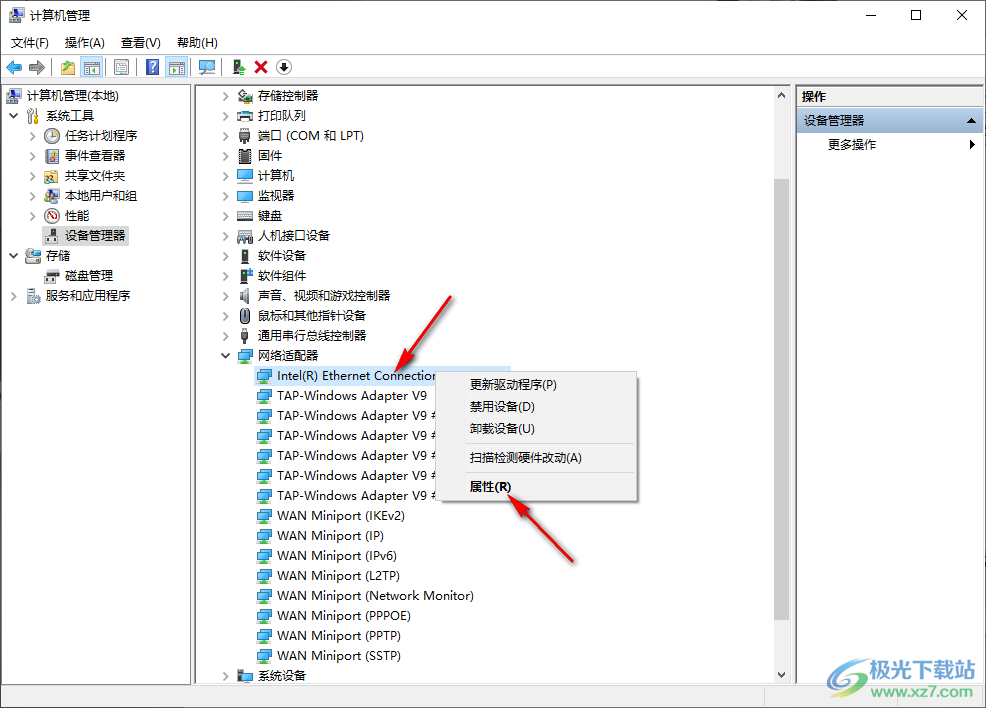Select 共享文件夹 in left tree

pos(95,176)
